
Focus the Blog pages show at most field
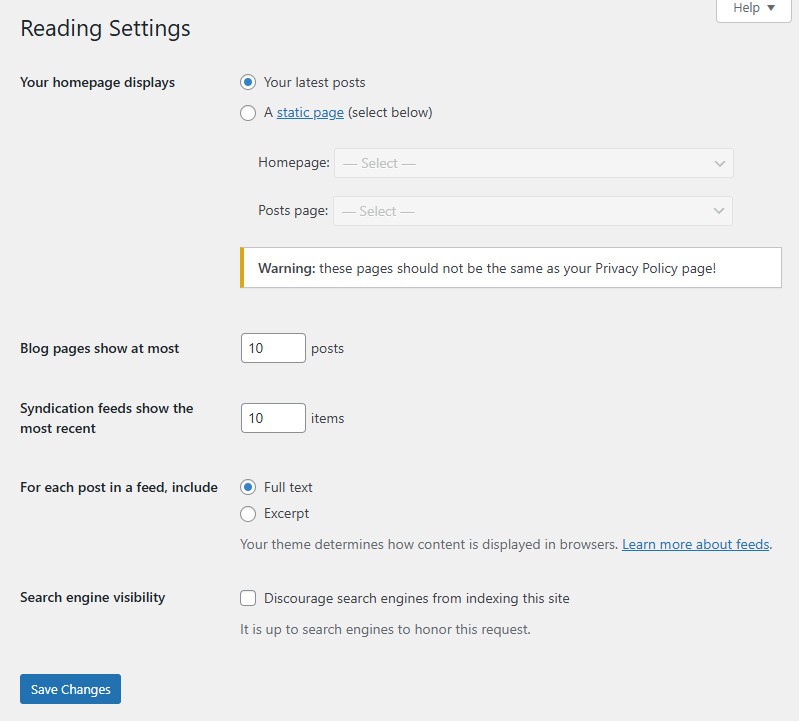[273, 348]
